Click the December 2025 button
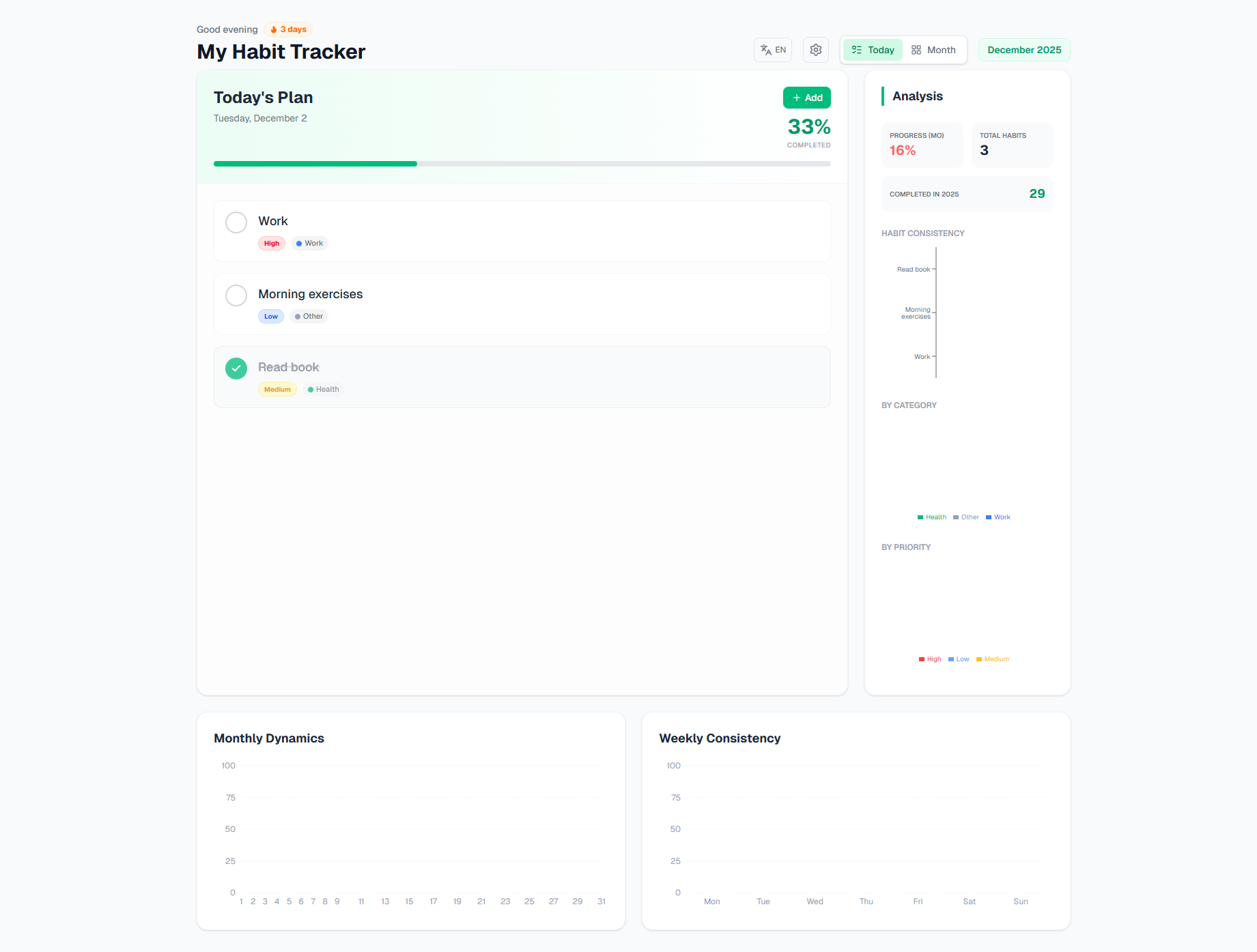 tap(1023, 49)
